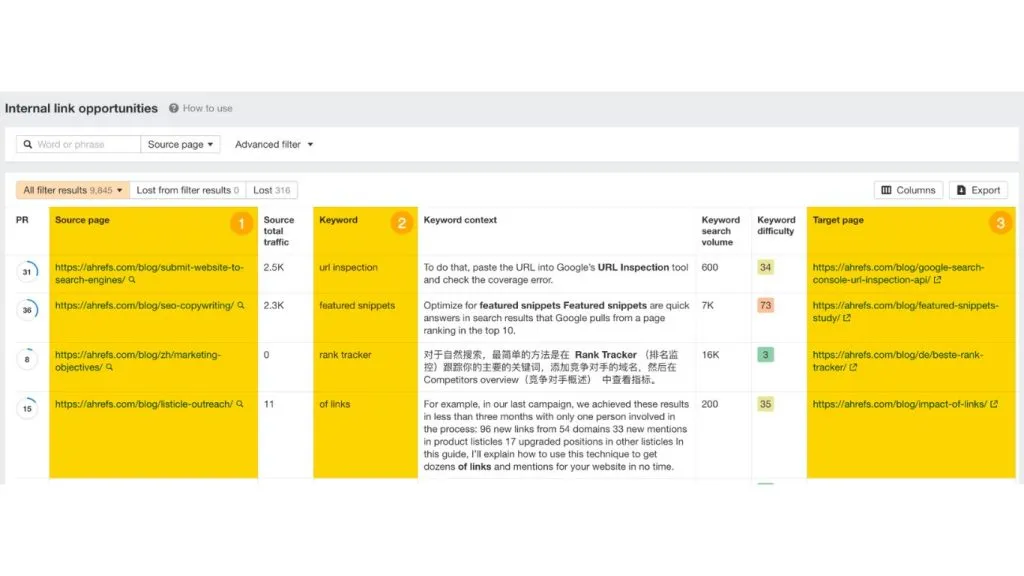Image resolution: width=1024 pixels, height=576 pixels.
Task: Click the PR 36 circle indicator
Action: click(x=27, y=310)
